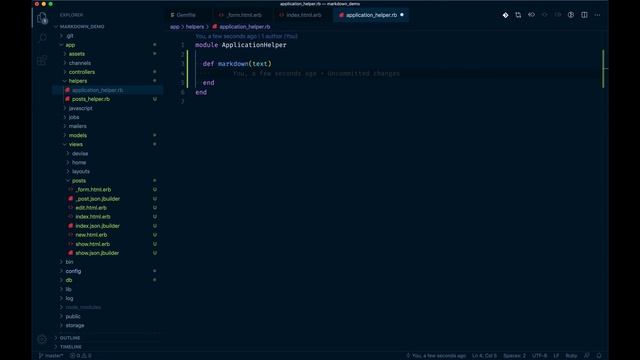Open _post.json.jbuilder file

point(98,199)
